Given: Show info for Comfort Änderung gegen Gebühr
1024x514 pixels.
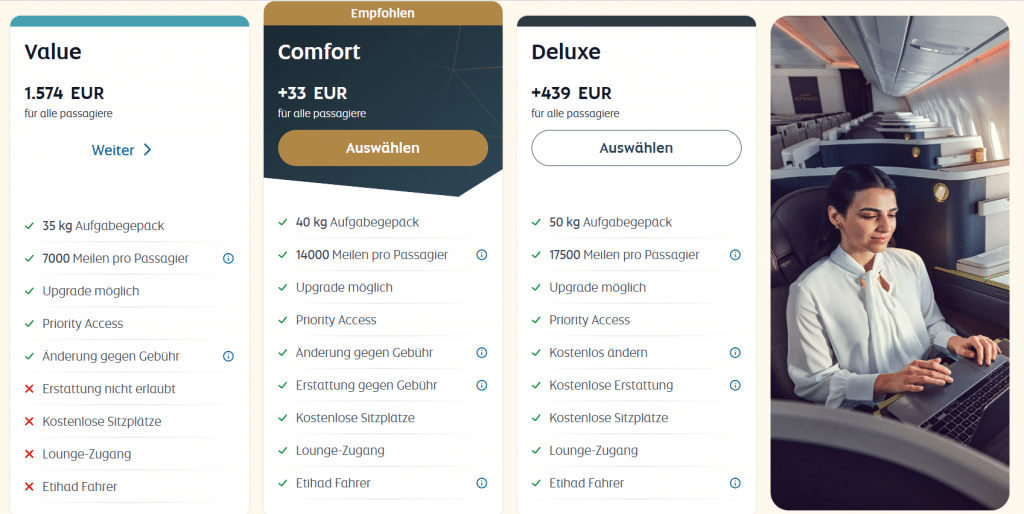Looking at the screenshot, I should pyautogui.click(x=482, y=353).
